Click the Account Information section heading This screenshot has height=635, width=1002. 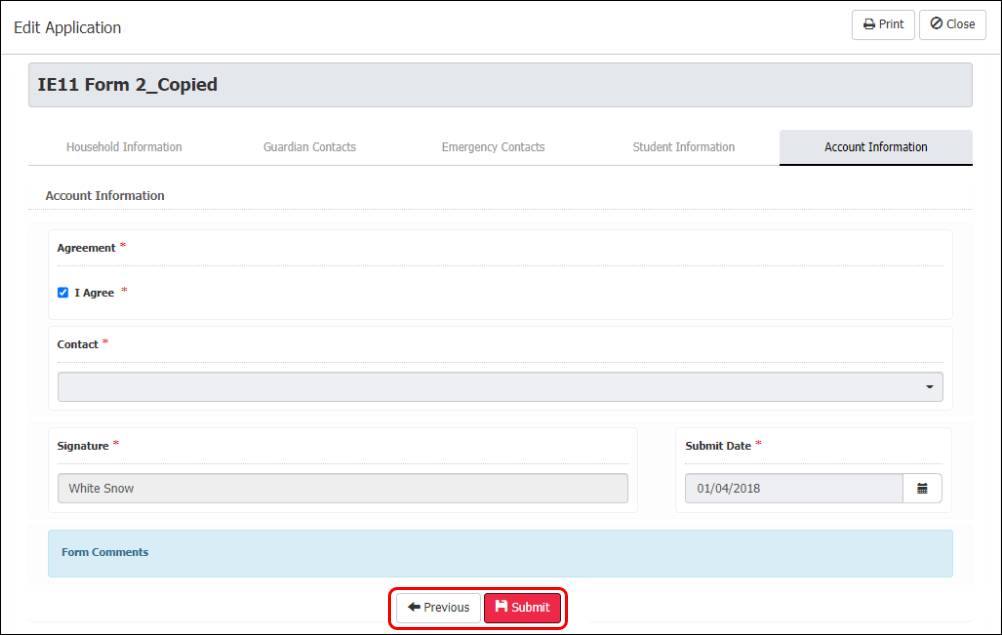point(105,195)
